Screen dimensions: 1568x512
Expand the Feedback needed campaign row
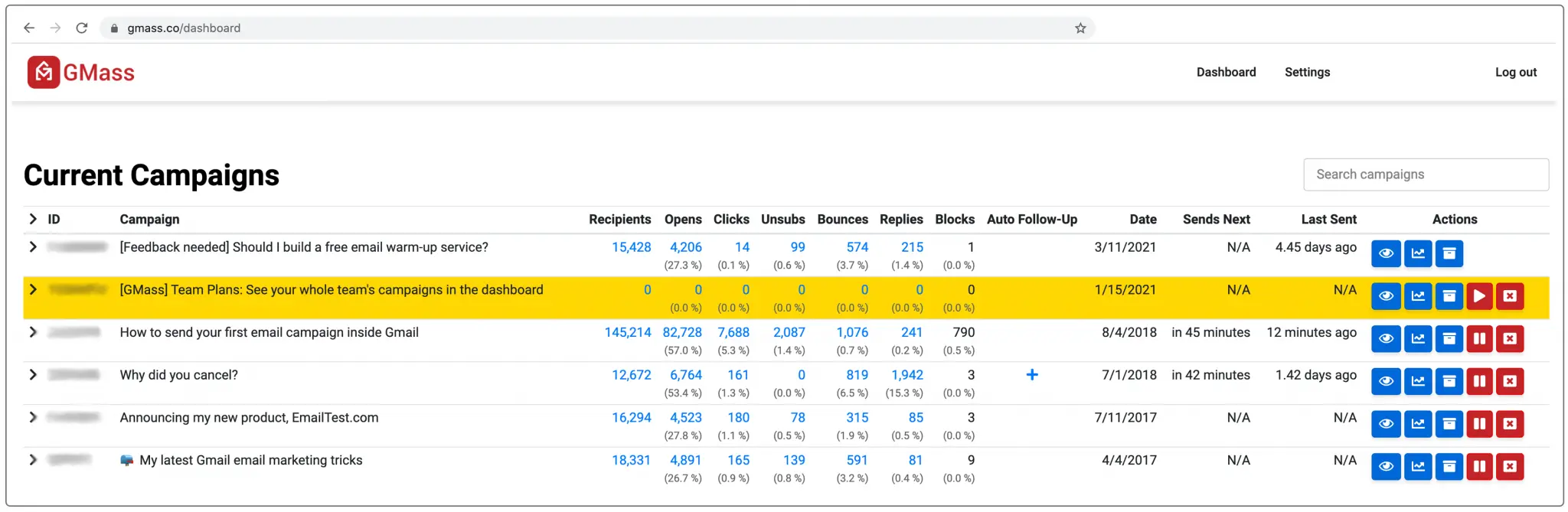33,247
